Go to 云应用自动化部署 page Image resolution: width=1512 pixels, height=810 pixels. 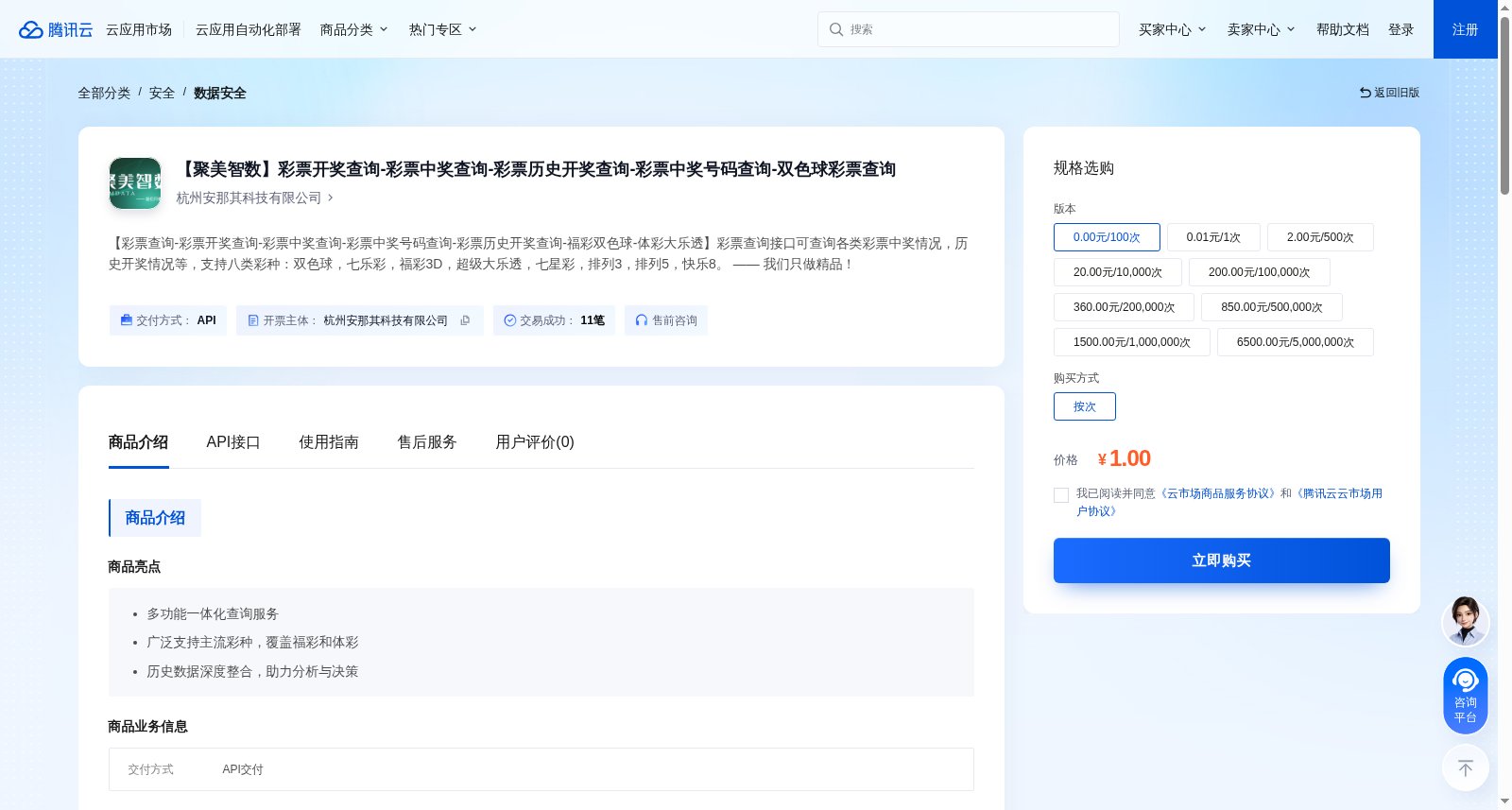click(249, 29)
